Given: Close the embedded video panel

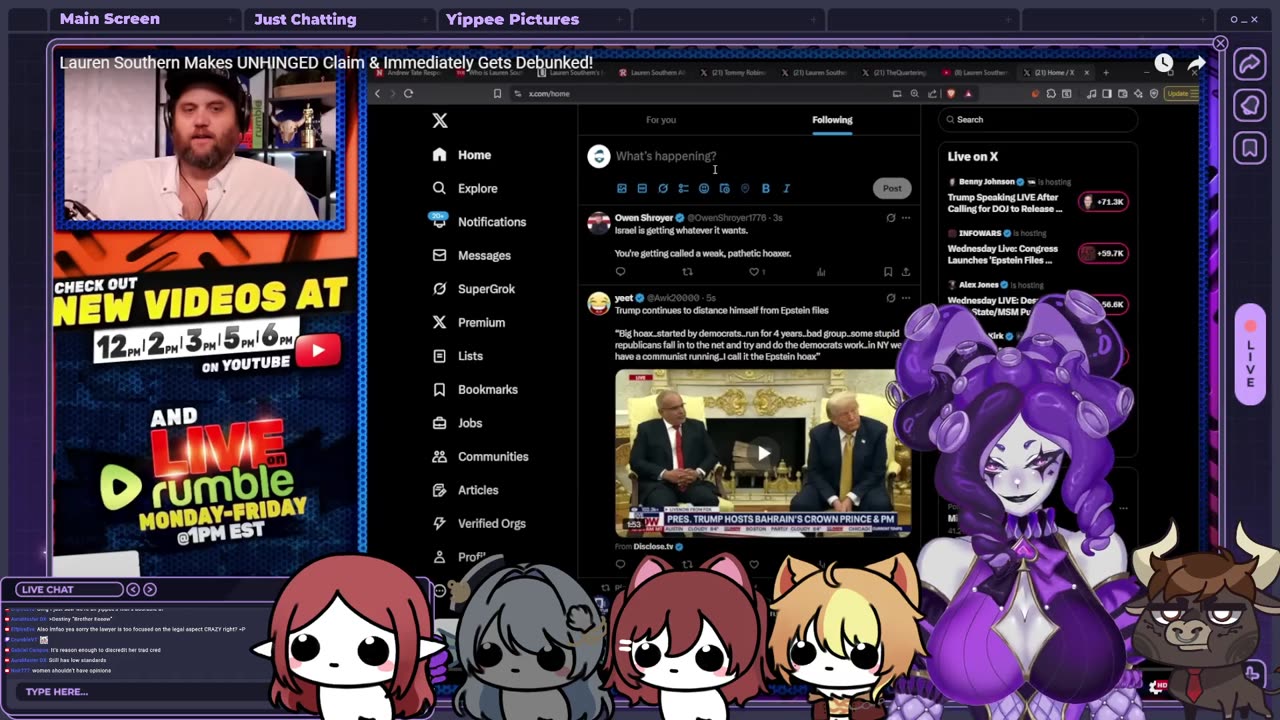Looking at the screenshot, I should pyautogui.click(x=1220, y=43).
